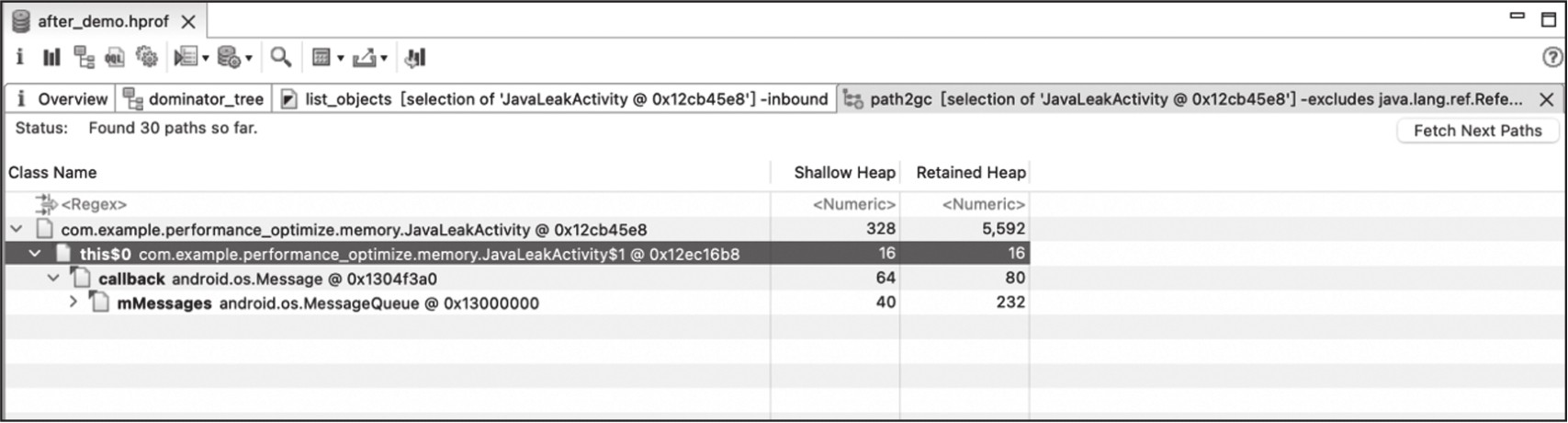
Task: Click the compare chart toolbar icon
Action: click(x=415, y=58)
